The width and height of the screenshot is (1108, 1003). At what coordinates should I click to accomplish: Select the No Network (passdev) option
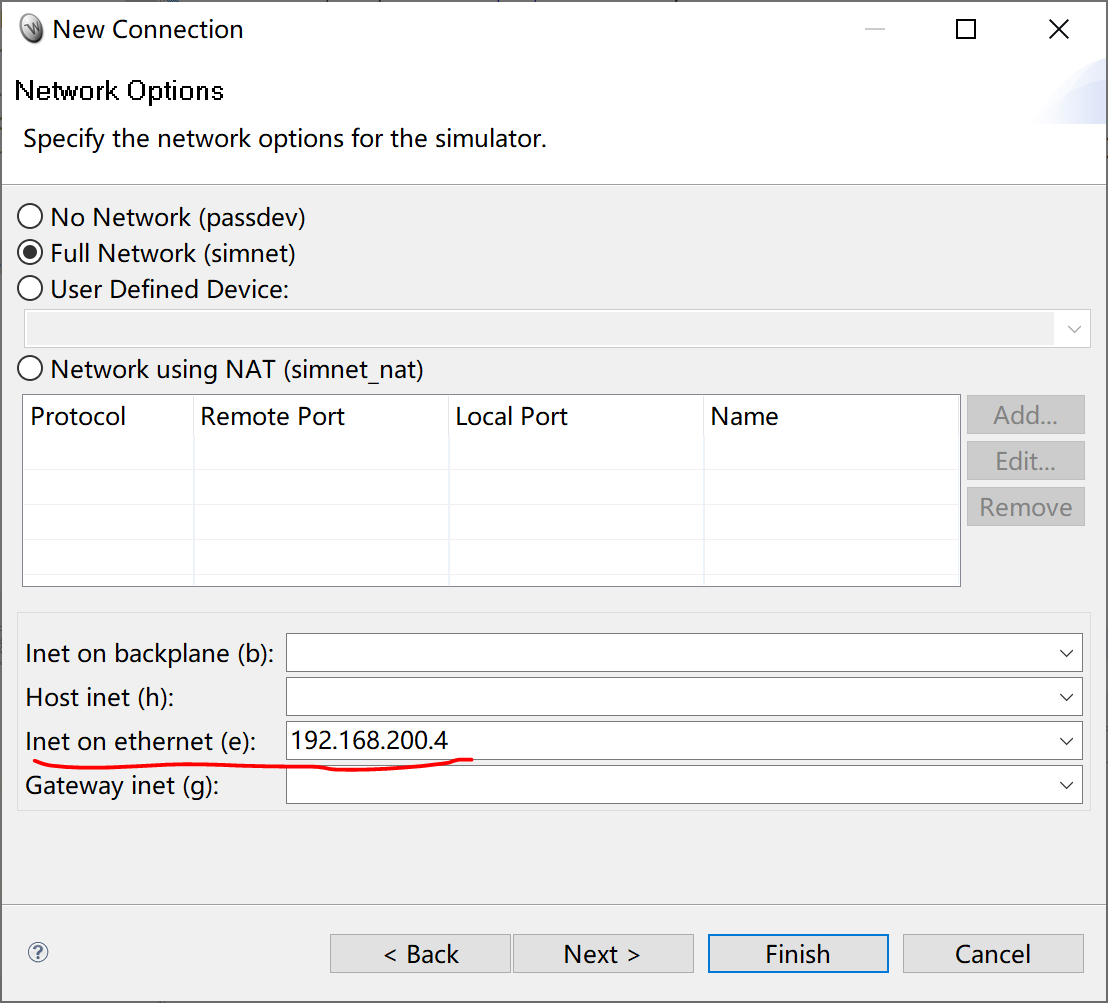29,216
